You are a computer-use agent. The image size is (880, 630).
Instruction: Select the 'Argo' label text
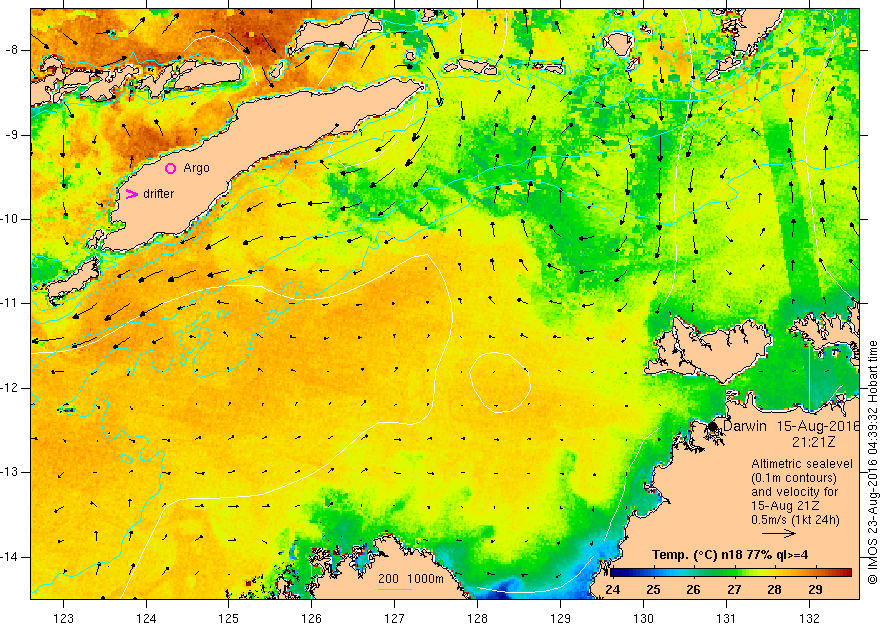click(196, 168)
